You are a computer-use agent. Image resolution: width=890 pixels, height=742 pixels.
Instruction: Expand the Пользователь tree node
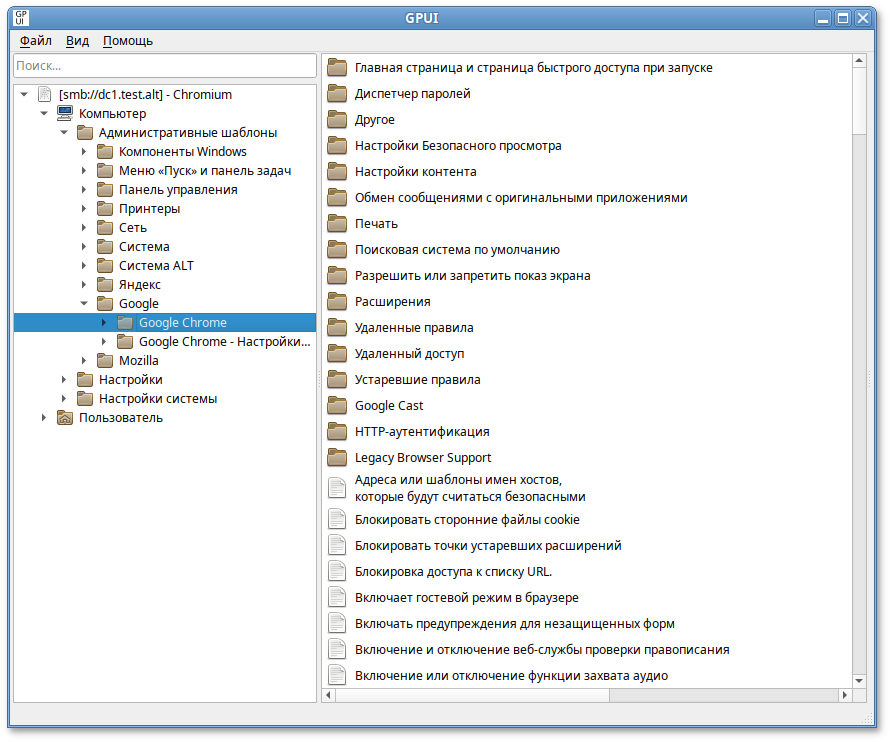[x=44, y=418]
